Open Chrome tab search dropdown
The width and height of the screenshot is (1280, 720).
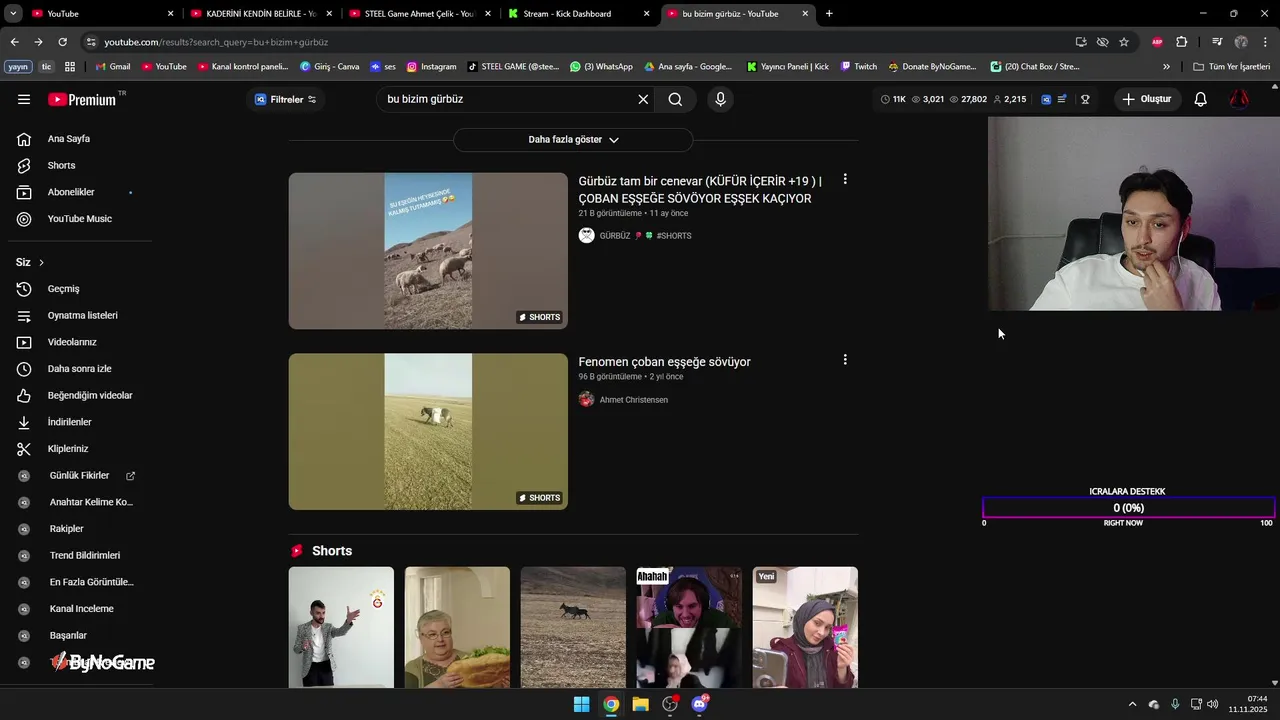coord(13,14)
